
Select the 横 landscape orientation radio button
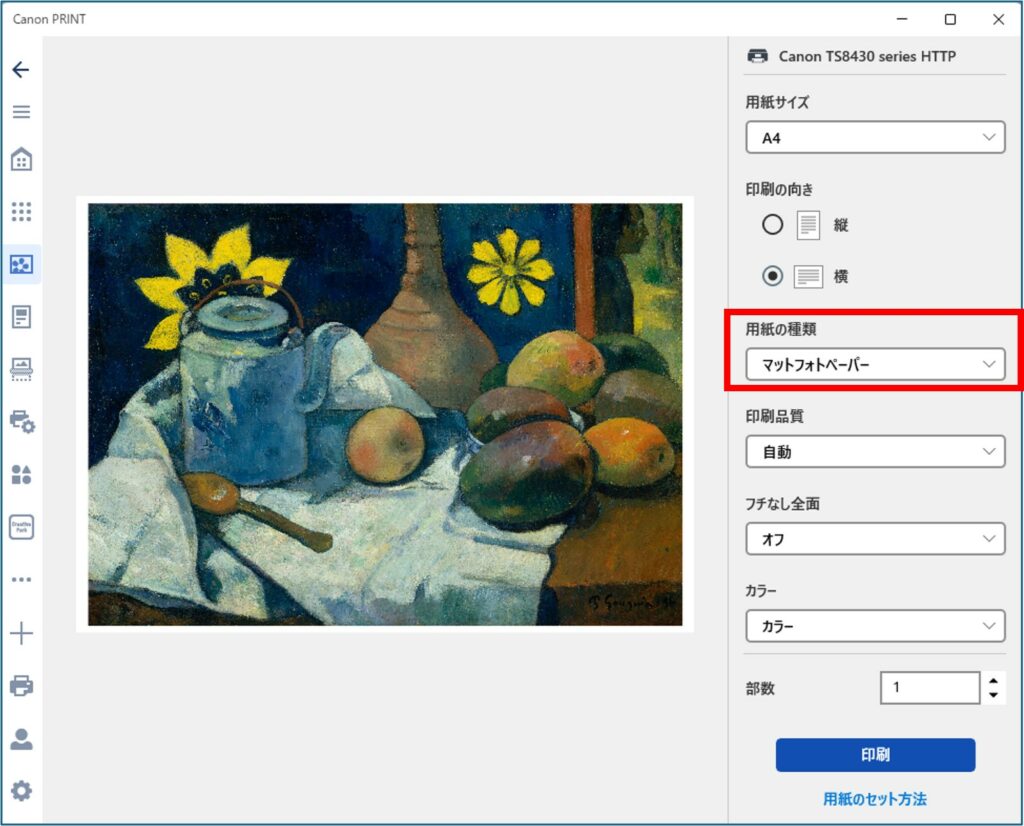click(772, 277)
